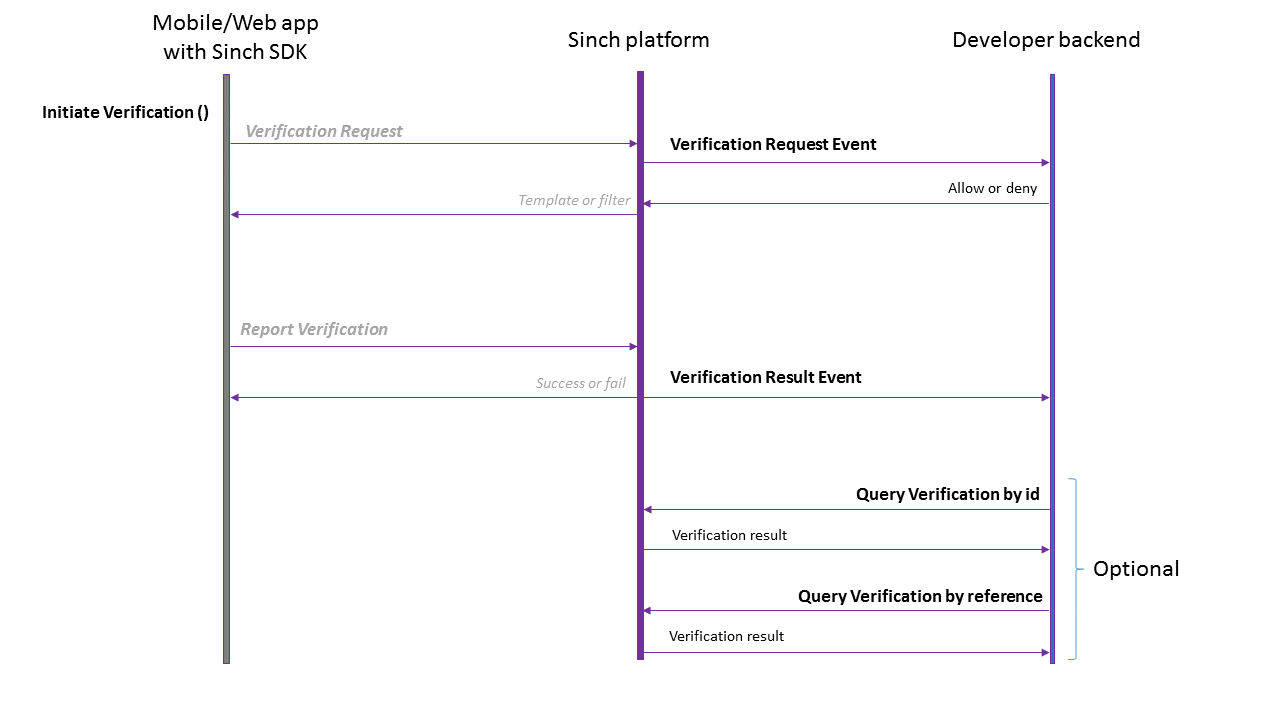Click the 'Developer backend' heading
Viewport: 1280px width, 720px height.
(x=1046, y=40)
